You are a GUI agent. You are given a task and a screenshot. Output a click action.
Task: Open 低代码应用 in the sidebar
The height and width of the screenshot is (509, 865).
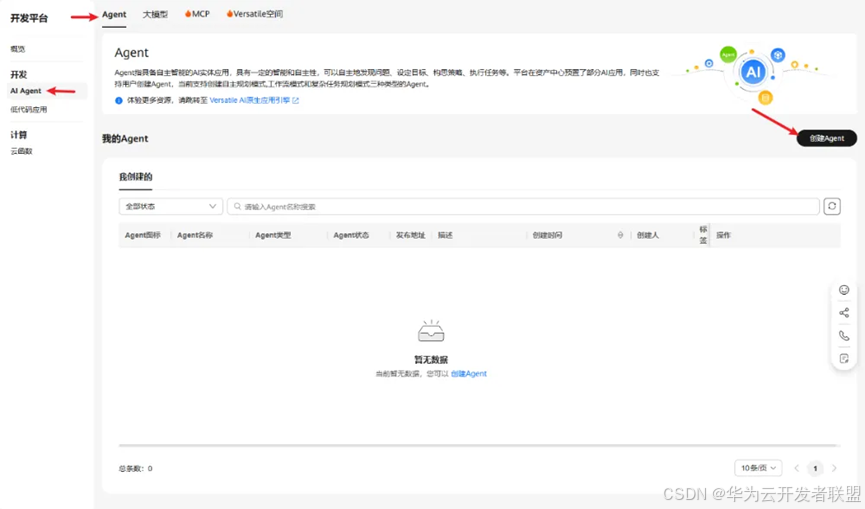click(29, 110)
